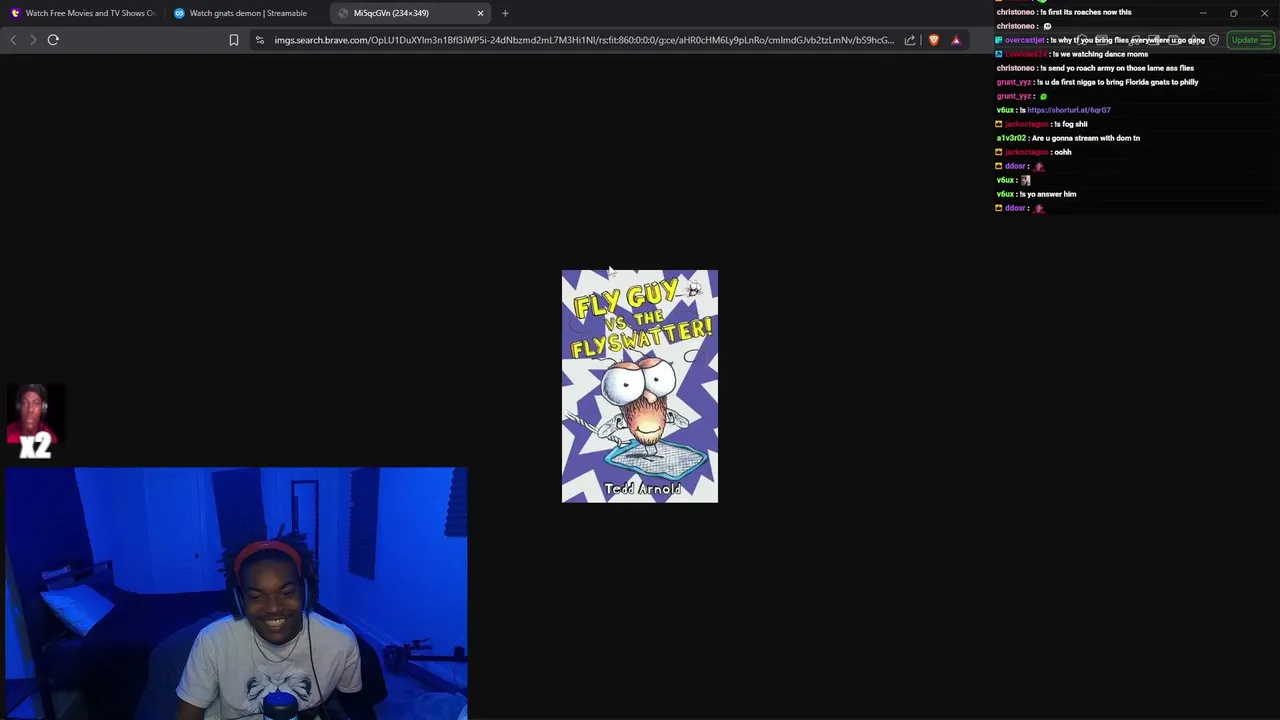
Task: Open Brave Shields lion icon
Action: click(x=934, y=40)
